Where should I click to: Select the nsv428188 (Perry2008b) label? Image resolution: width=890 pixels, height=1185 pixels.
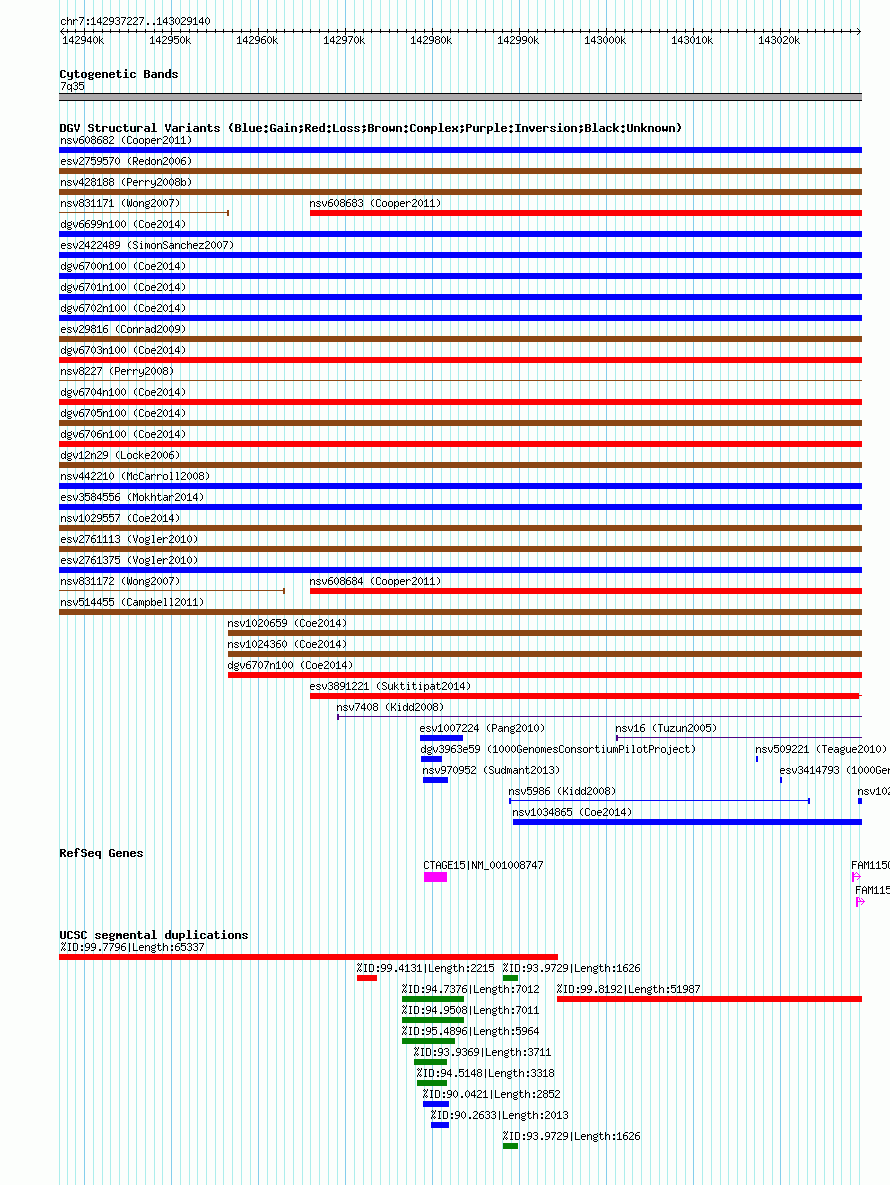(x=125, y=183)
